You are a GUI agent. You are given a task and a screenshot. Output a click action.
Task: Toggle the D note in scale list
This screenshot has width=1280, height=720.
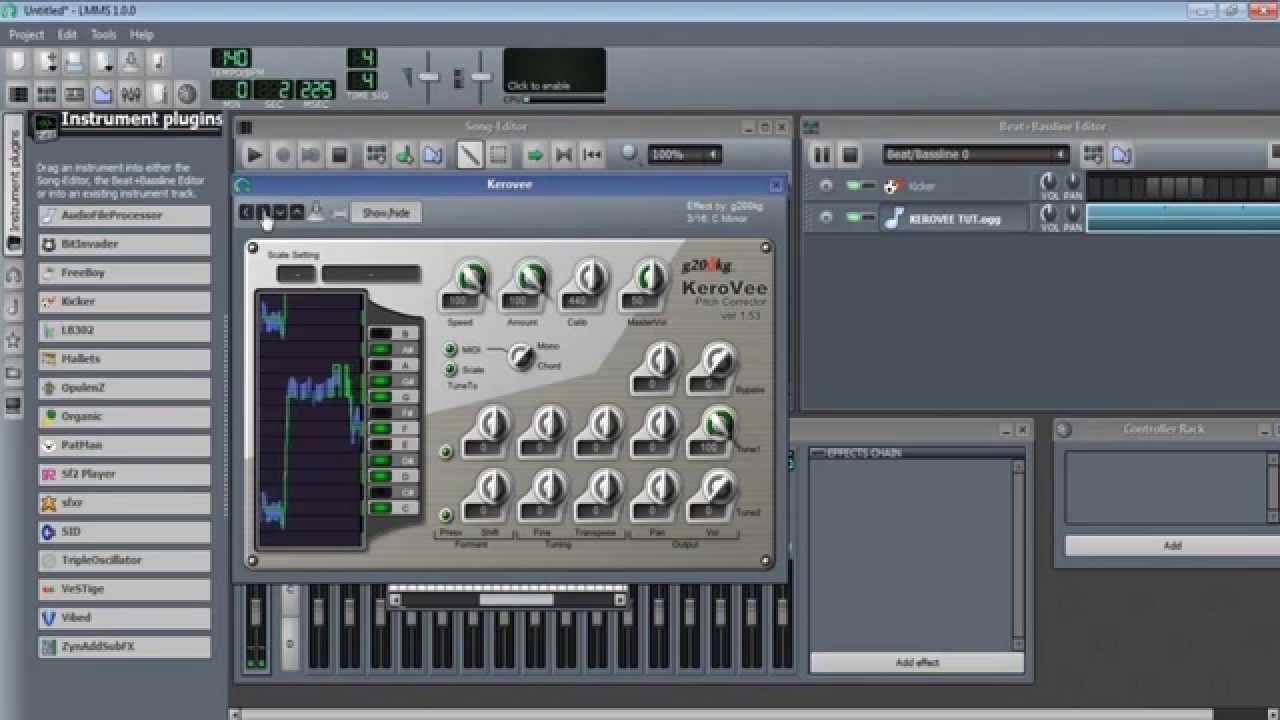pyautogui.click(x=392, y=477)
